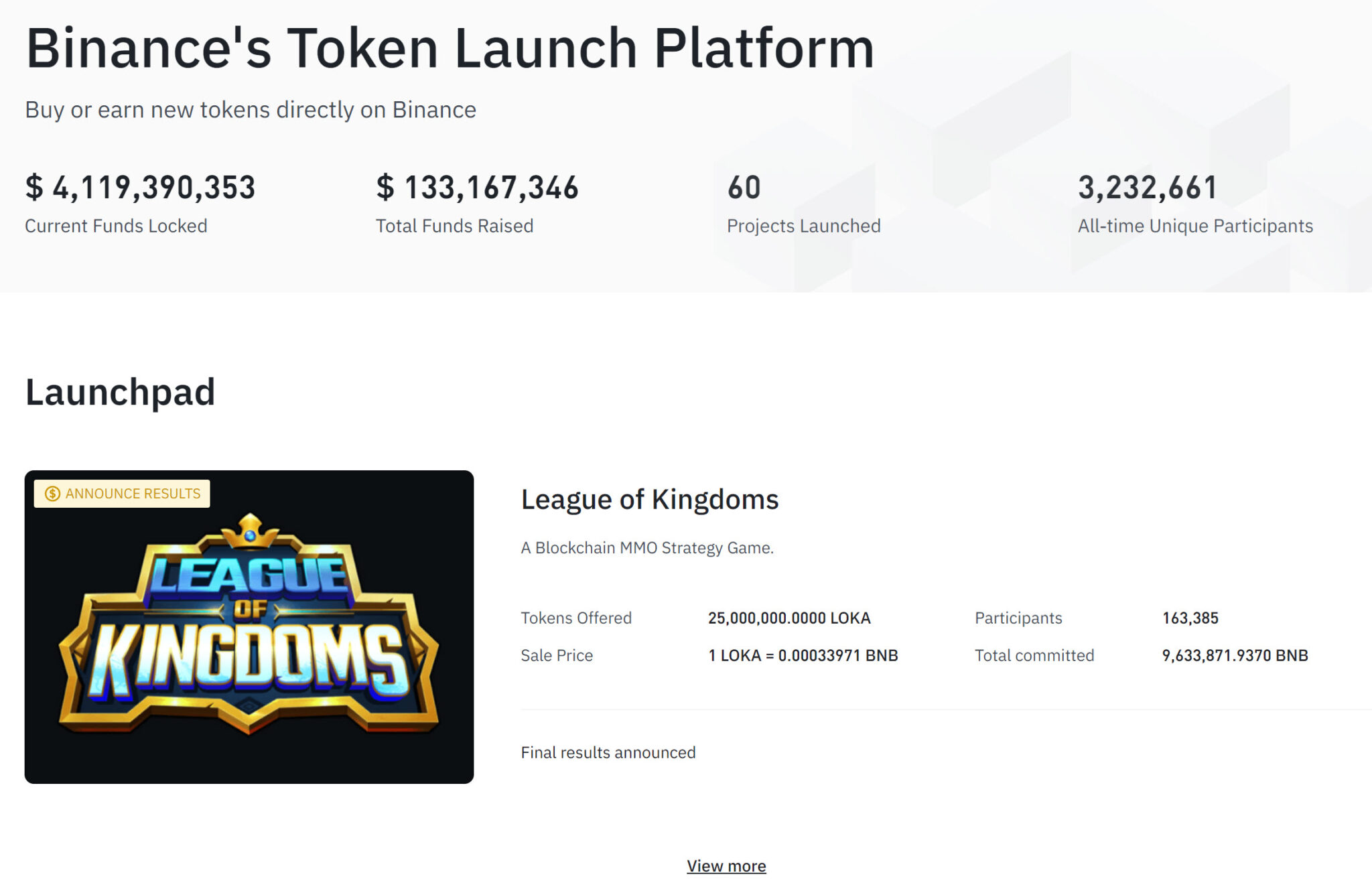
Task: Click the Final results announced status text
Action: pyautogui.click(x=608, y=752)
